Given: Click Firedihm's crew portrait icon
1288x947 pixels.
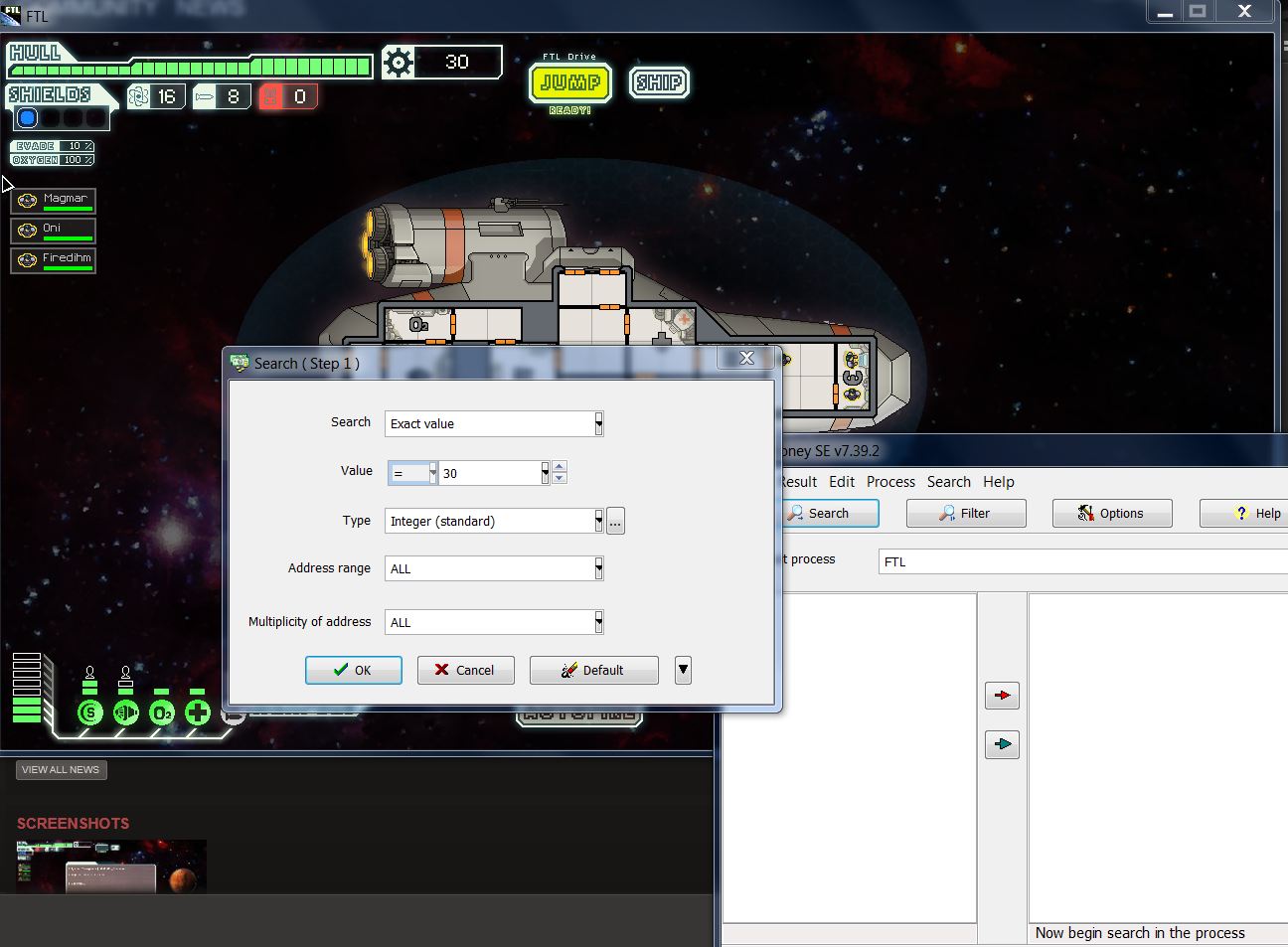Looking at the screenshot, I should (28, 260).
